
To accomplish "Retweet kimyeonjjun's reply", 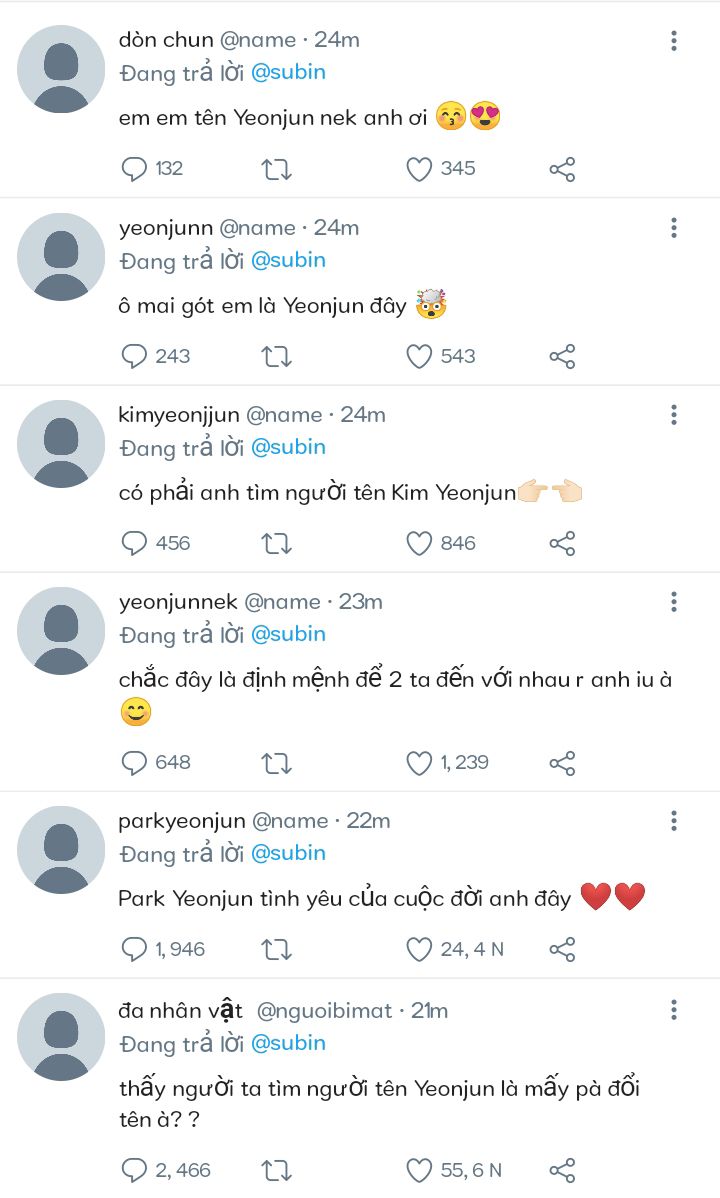I will coord(276,543).
